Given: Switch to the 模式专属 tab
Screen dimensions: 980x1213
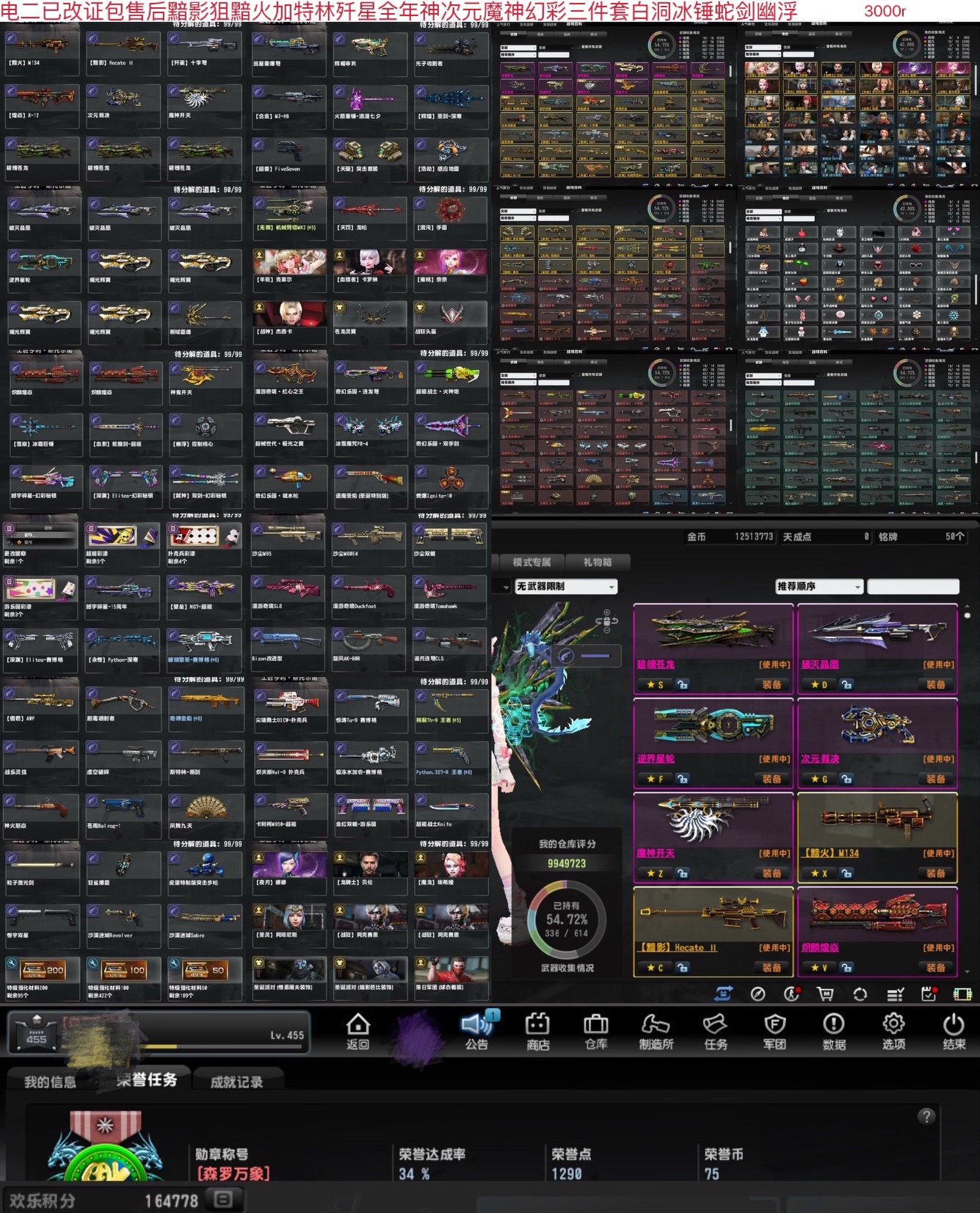Looking at the screenshot, I should (531, 562).
